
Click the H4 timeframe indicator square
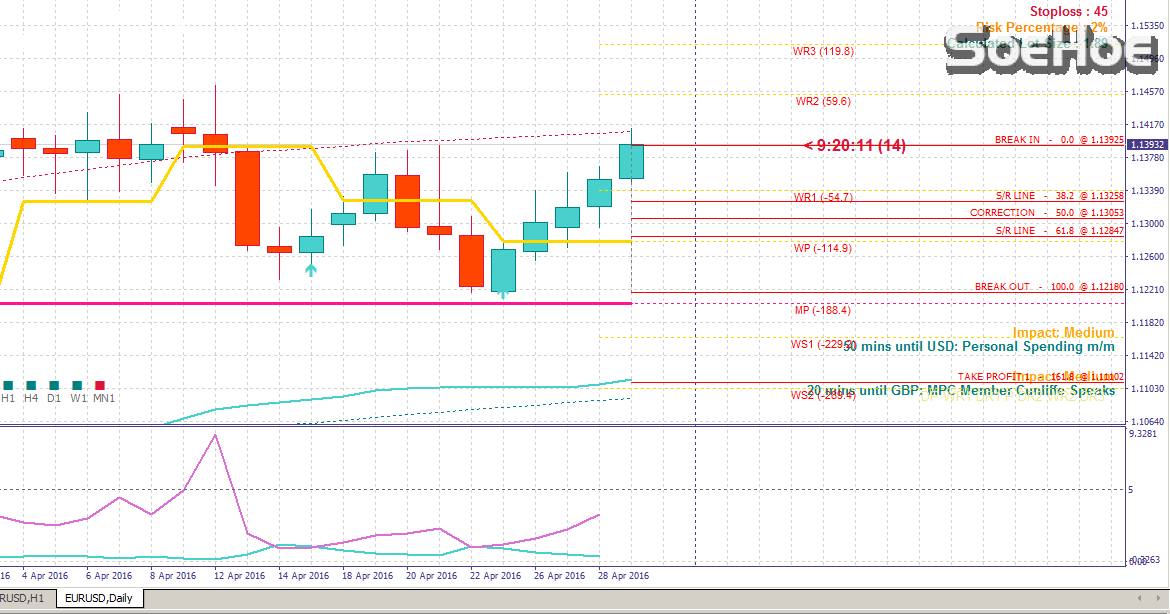pyautogui.click(x=31, y=385)
